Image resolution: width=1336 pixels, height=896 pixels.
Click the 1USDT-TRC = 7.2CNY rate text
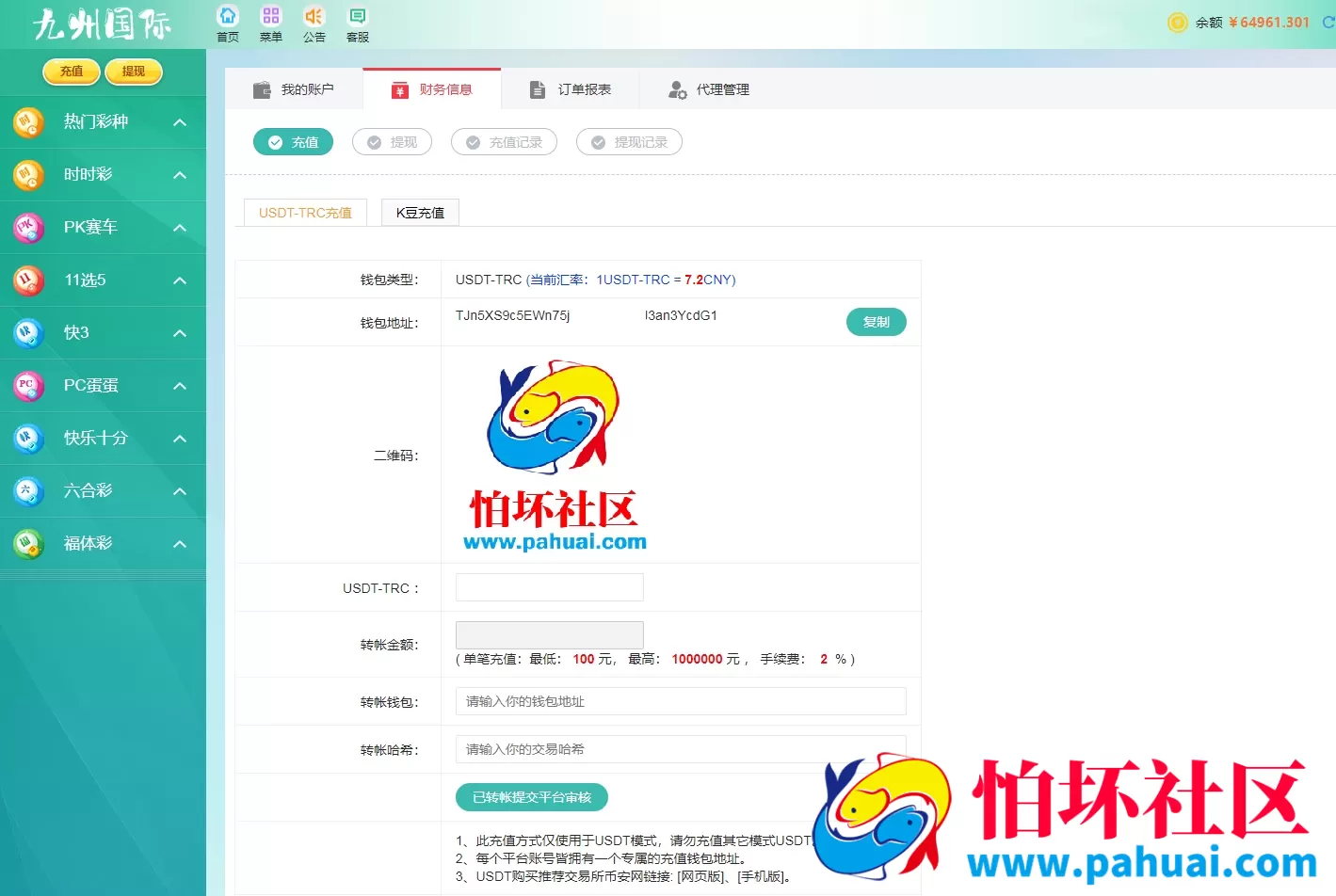tap(664, 280)
